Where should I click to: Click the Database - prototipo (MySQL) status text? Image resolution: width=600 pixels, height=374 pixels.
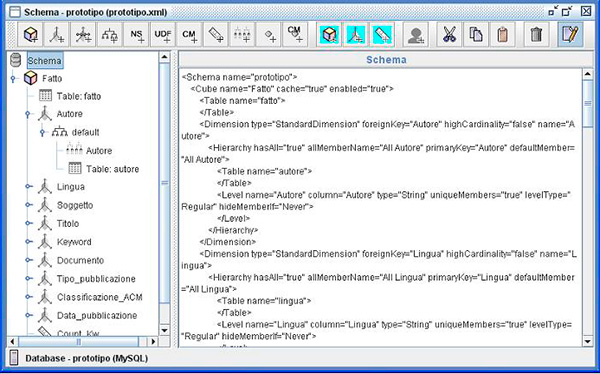tap(86, 359)
